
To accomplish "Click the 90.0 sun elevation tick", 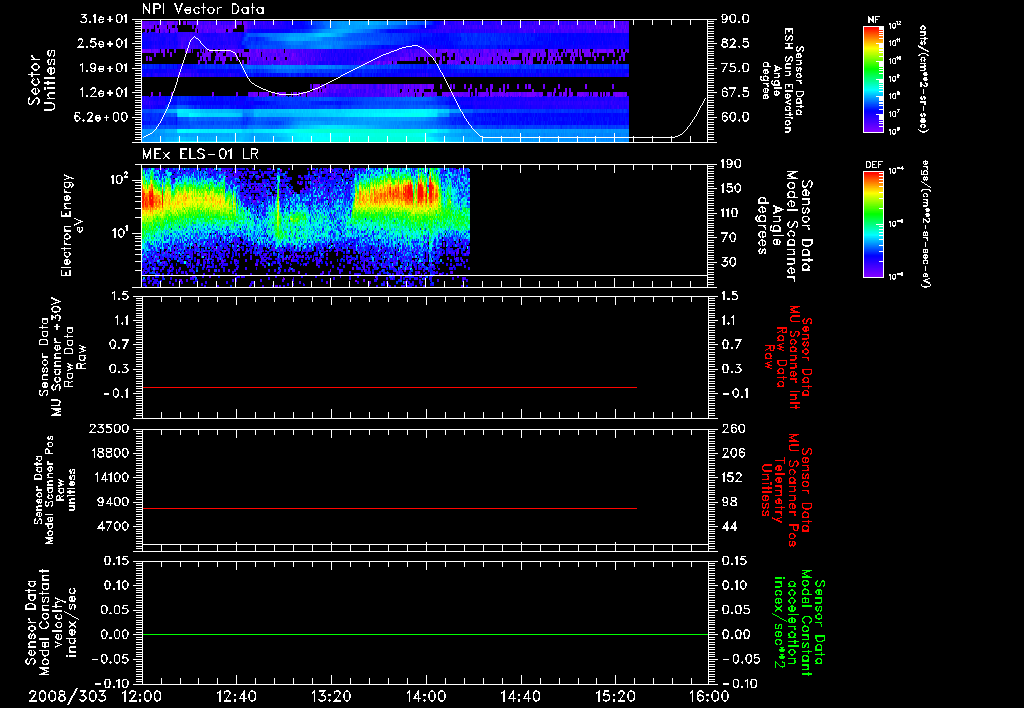I will (735, 19).
